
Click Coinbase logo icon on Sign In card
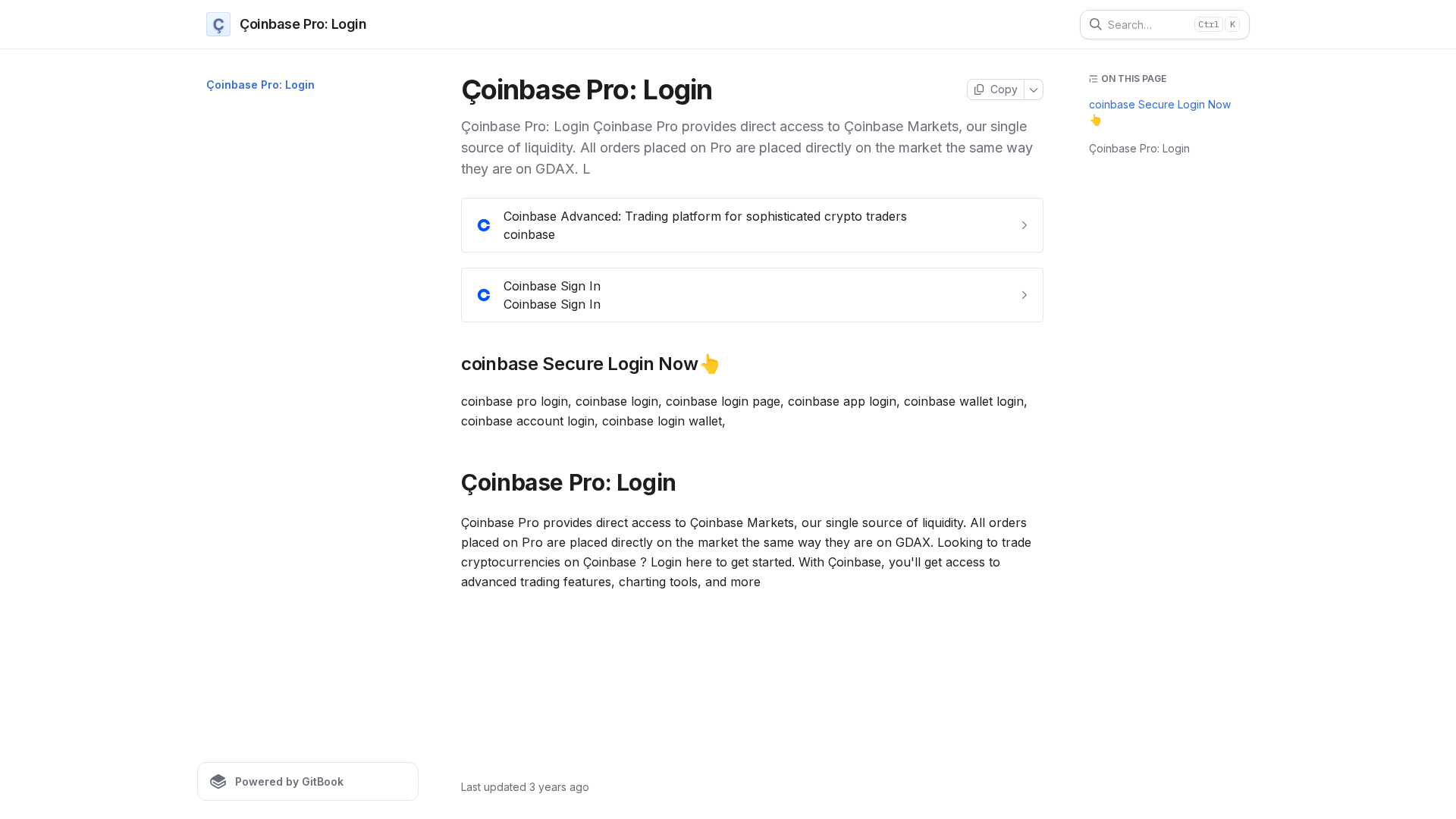[484, 295]
